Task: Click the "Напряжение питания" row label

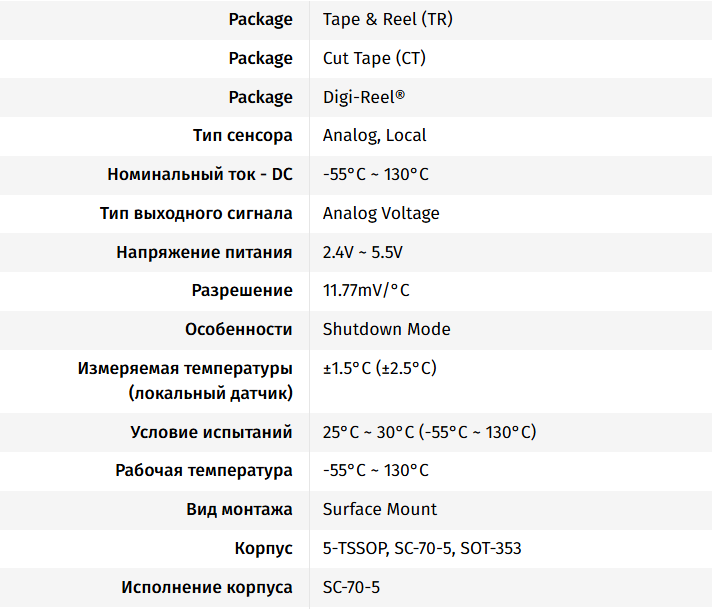Action: [204, 252]
